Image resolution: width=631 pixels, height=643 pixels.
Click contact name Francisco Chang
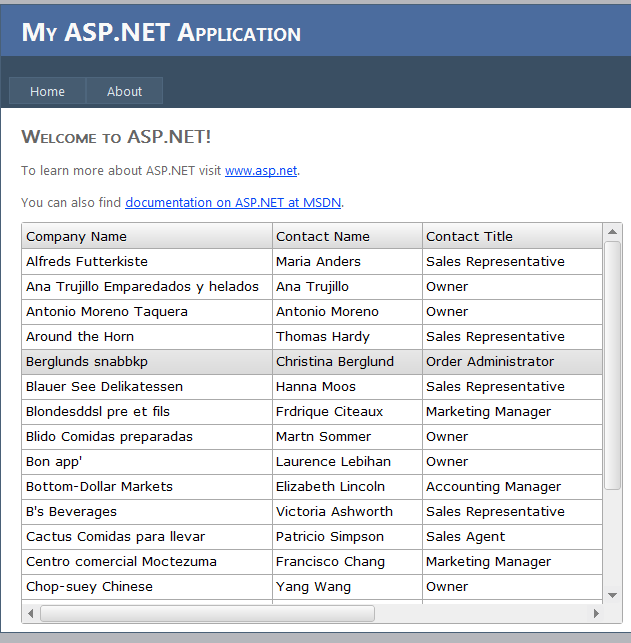pos(347,562)
